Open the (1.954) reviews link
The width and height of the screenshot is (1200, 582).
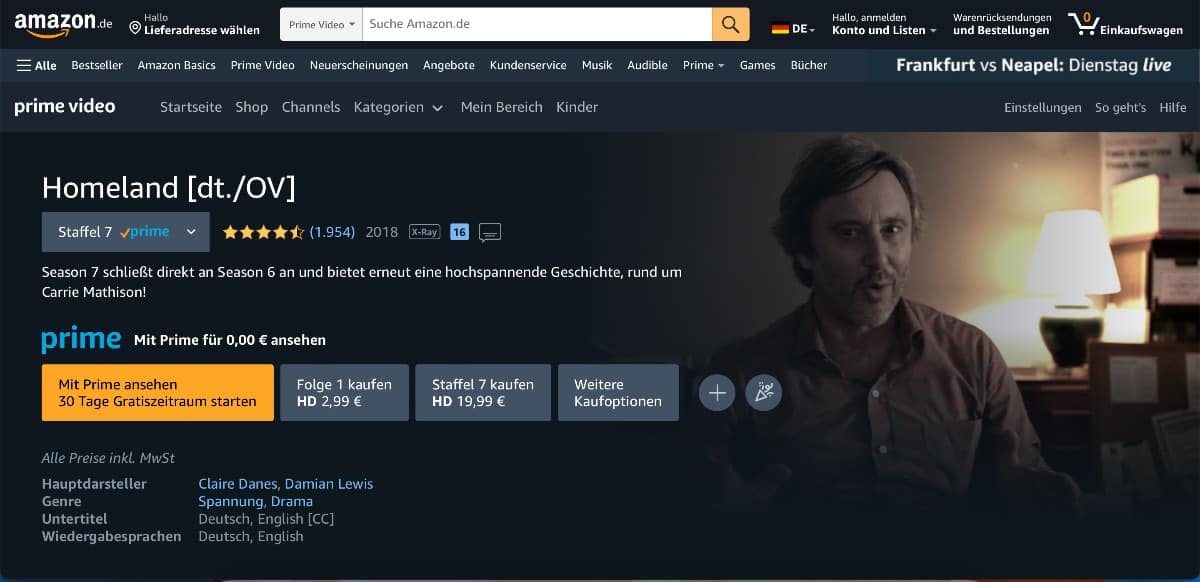click(x=332, y=232)
